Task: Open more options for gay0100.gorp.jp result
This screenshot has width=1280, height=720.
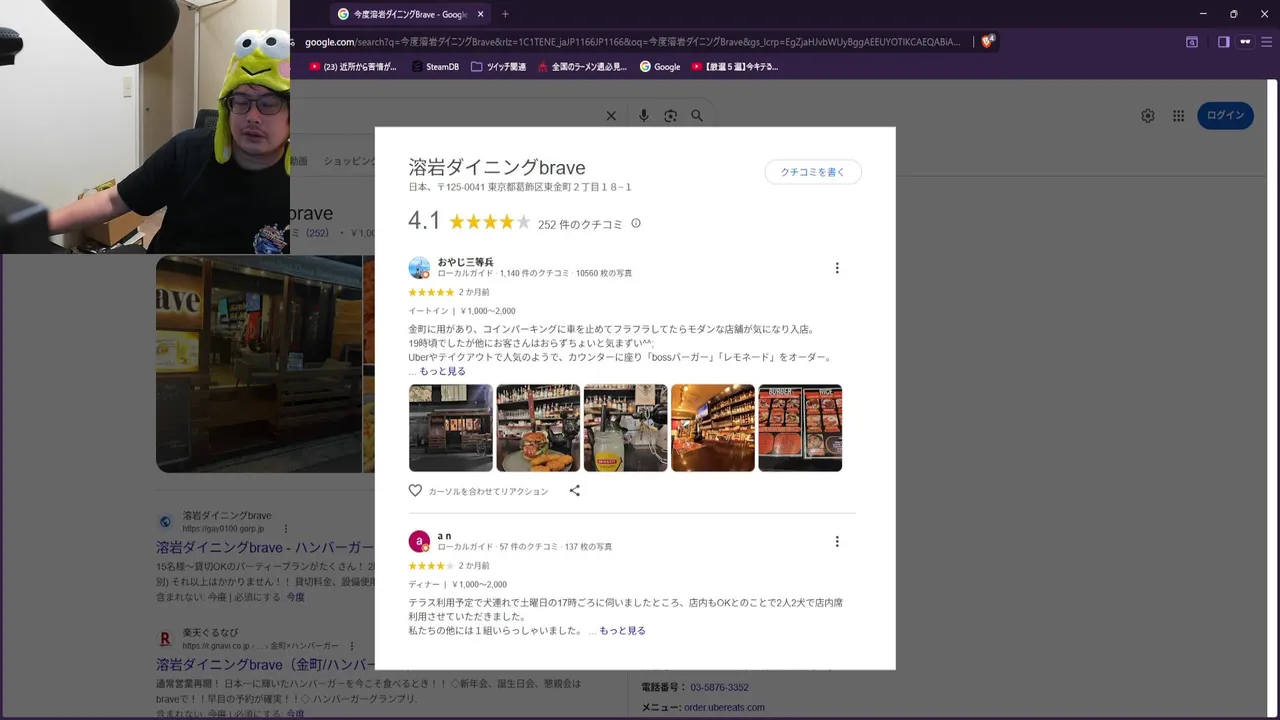Action: [285, 529]
